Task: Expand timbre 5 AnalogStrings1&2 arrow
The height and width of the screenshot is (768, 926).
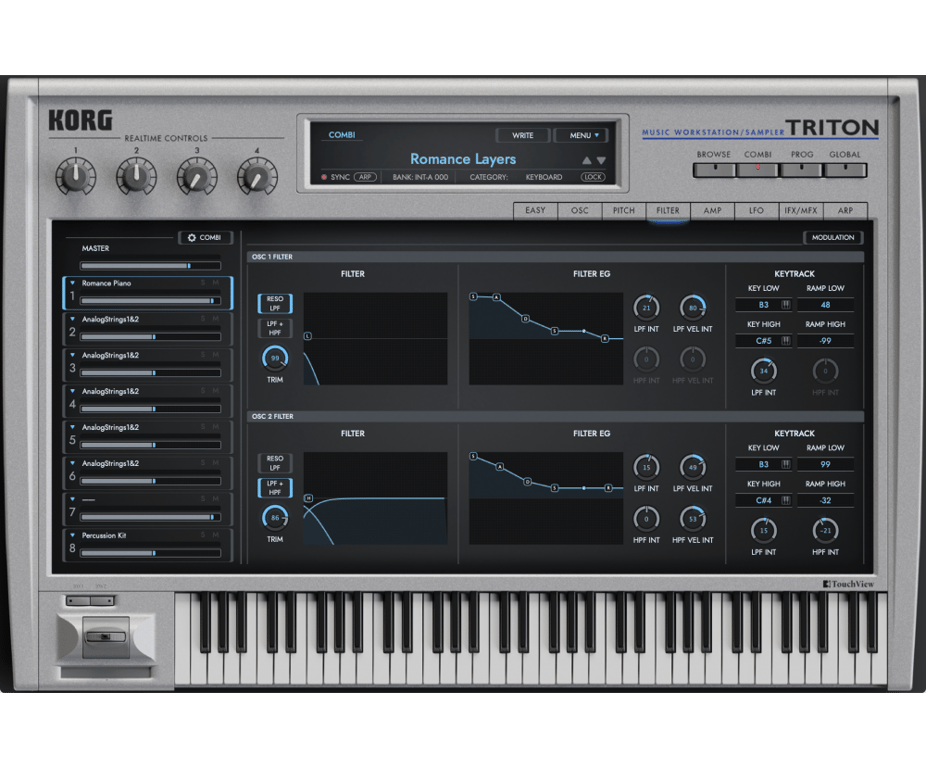Action: (73, 427)
